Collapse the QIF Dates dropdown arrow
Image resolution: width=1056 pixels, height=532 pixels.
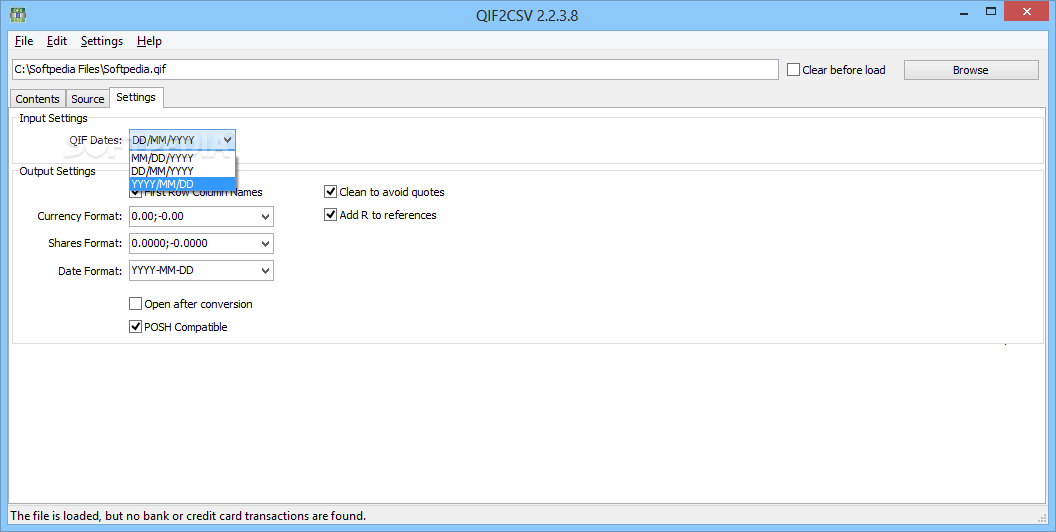[228, 140]
